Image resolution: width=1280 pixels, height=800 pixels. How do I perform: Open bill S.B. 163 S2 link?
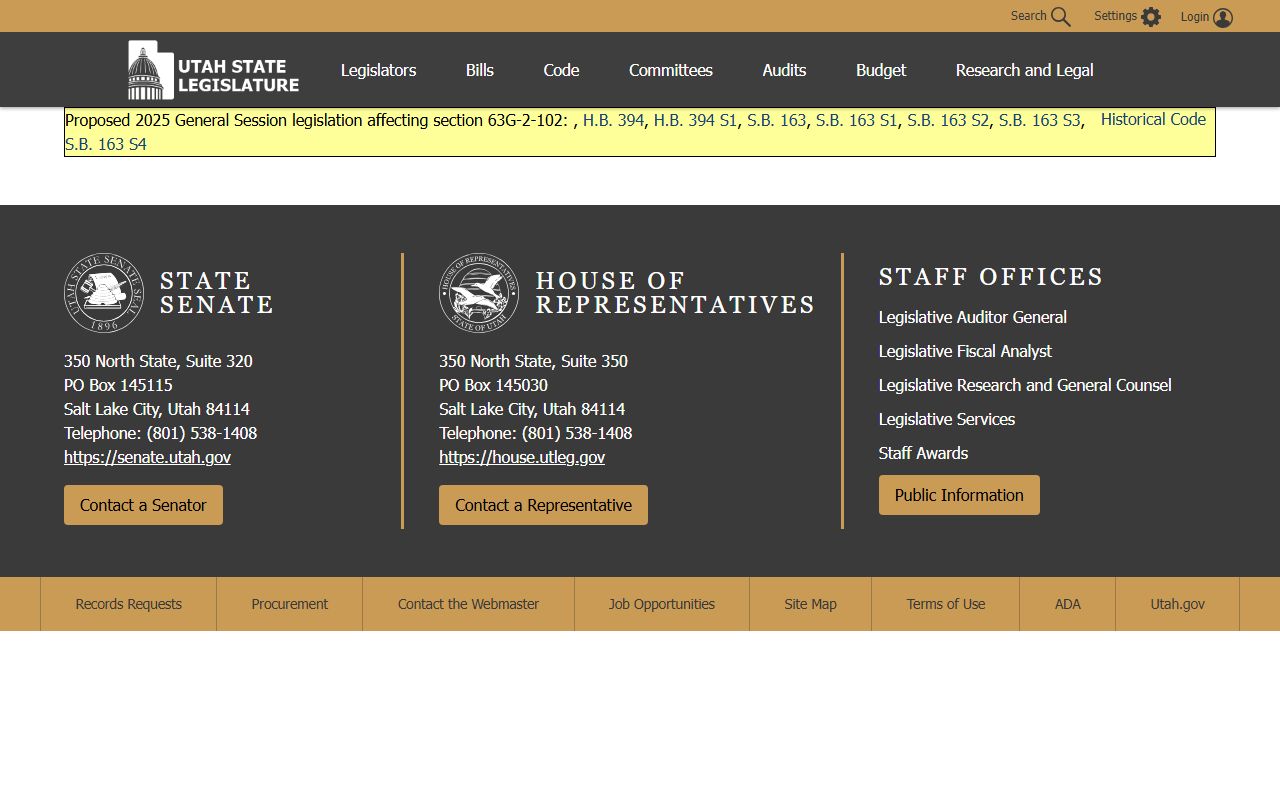[x=948, y=120]
